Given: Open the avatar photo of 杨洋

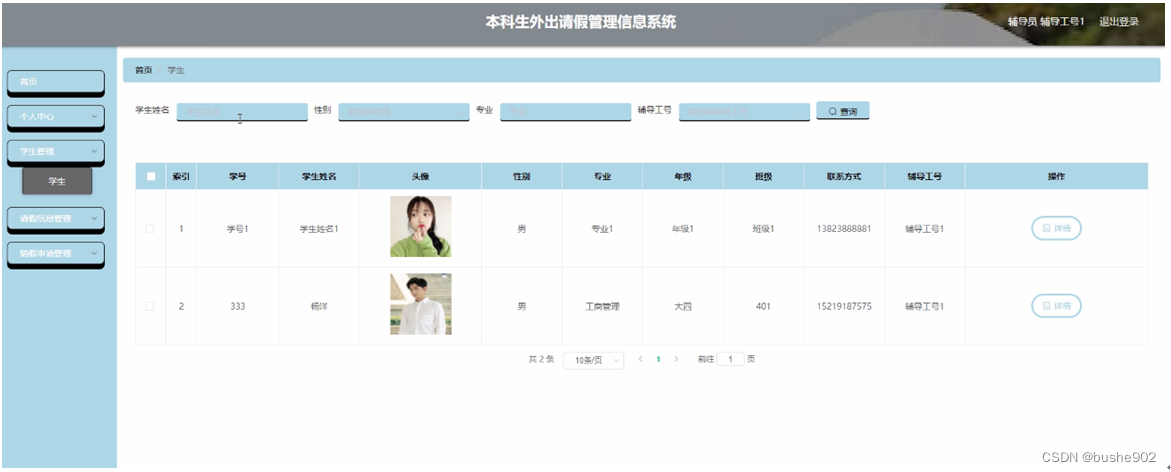Looking at the screenshot, I should click(x=420, y=304).
